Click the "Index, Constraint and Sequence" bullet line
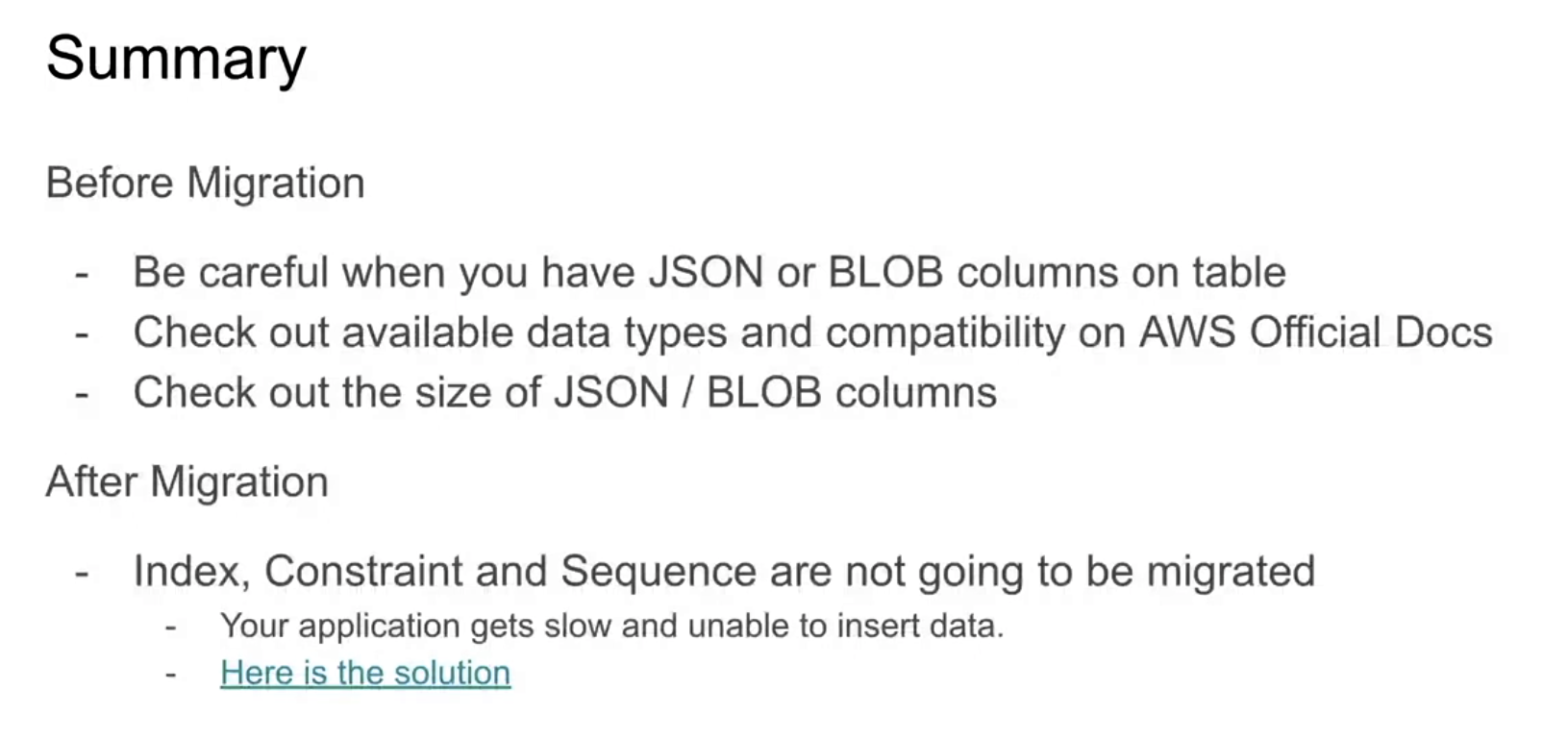 pyautogui.click(x=724, y=571)
